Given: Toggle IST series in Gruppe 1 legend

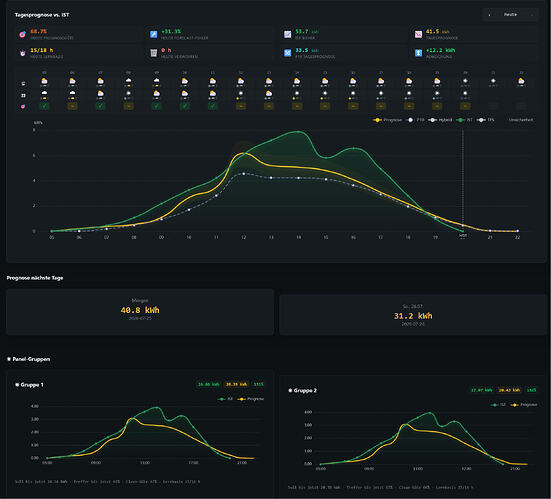Looking at the screenshot, I should [x=225, y=399].
